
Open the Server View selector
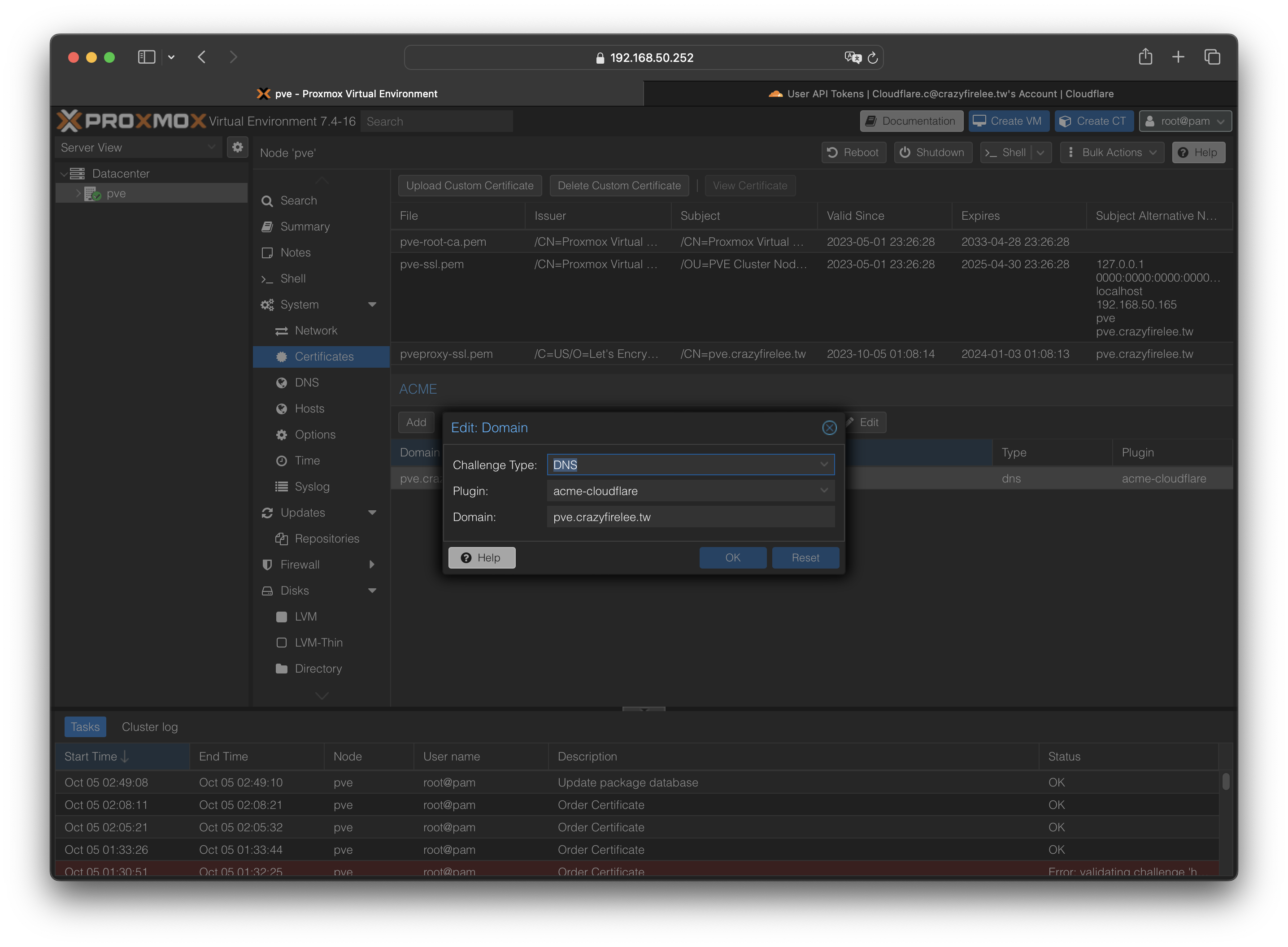(138, 148)
